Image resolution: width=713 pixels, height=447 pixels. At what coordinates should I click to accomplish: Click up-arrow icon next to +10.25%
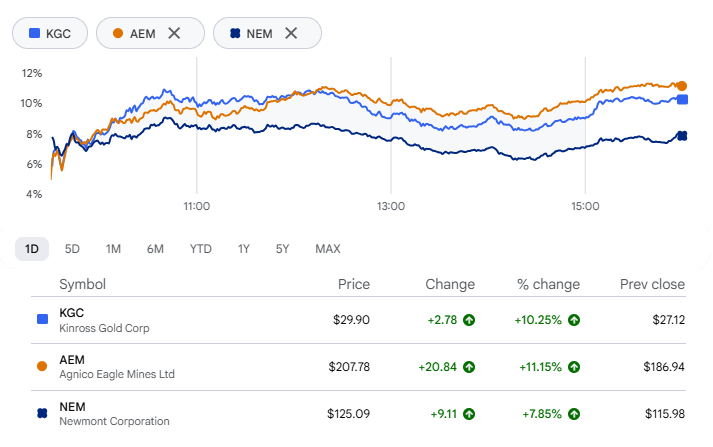pyautogui.click(x=574, y=320)
